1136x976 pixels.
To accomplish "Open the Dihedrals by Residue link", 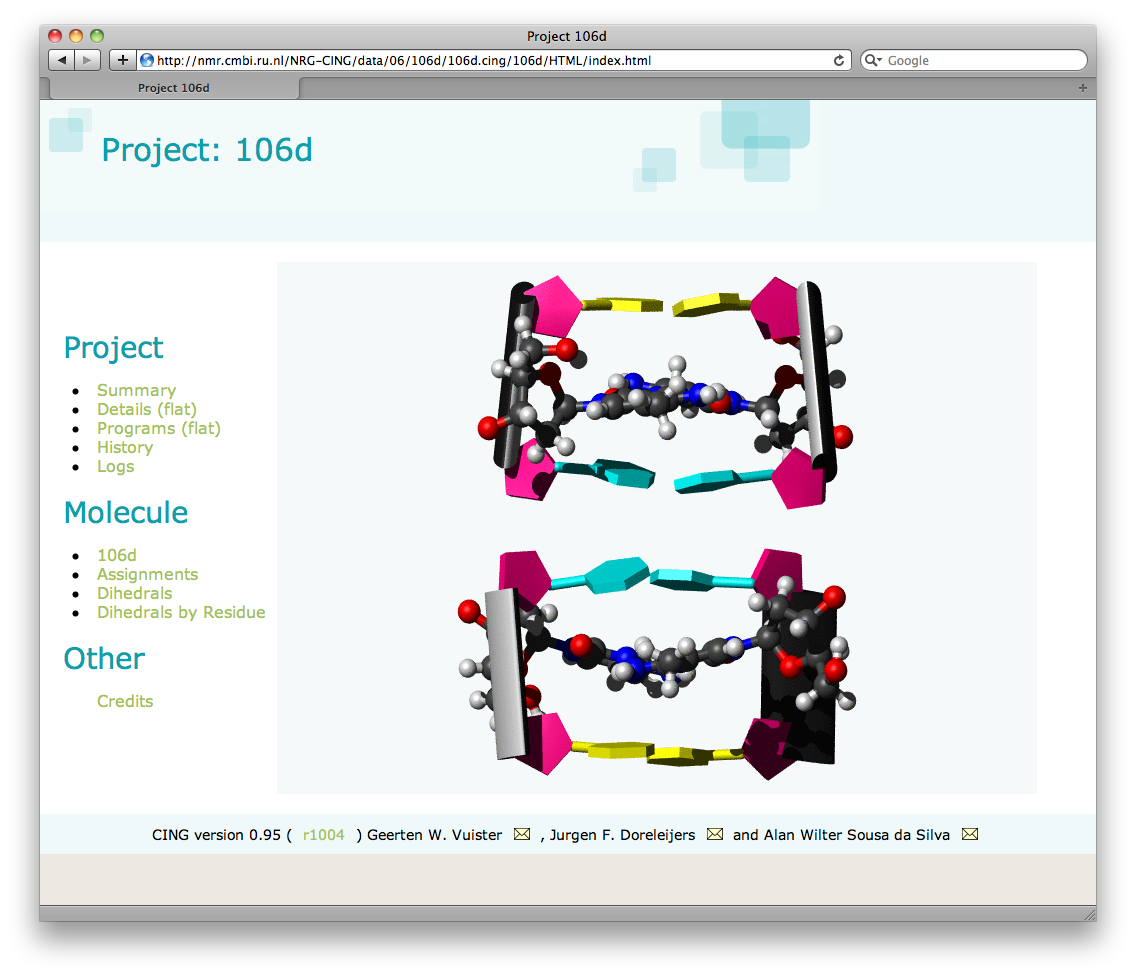I will [x=181, y=612].
